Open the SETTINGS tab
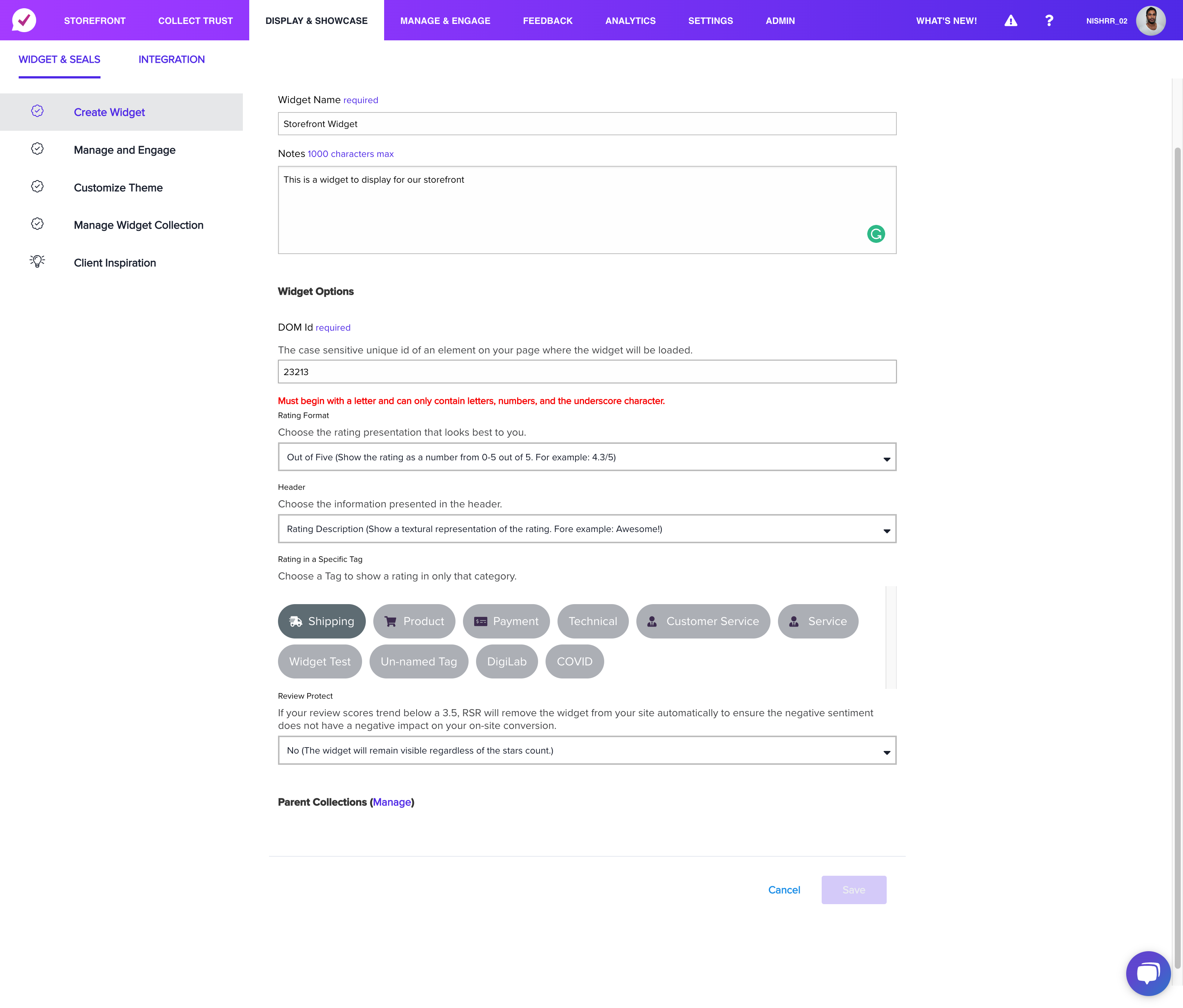The image size is (1183, 1008). pos(710,21)
